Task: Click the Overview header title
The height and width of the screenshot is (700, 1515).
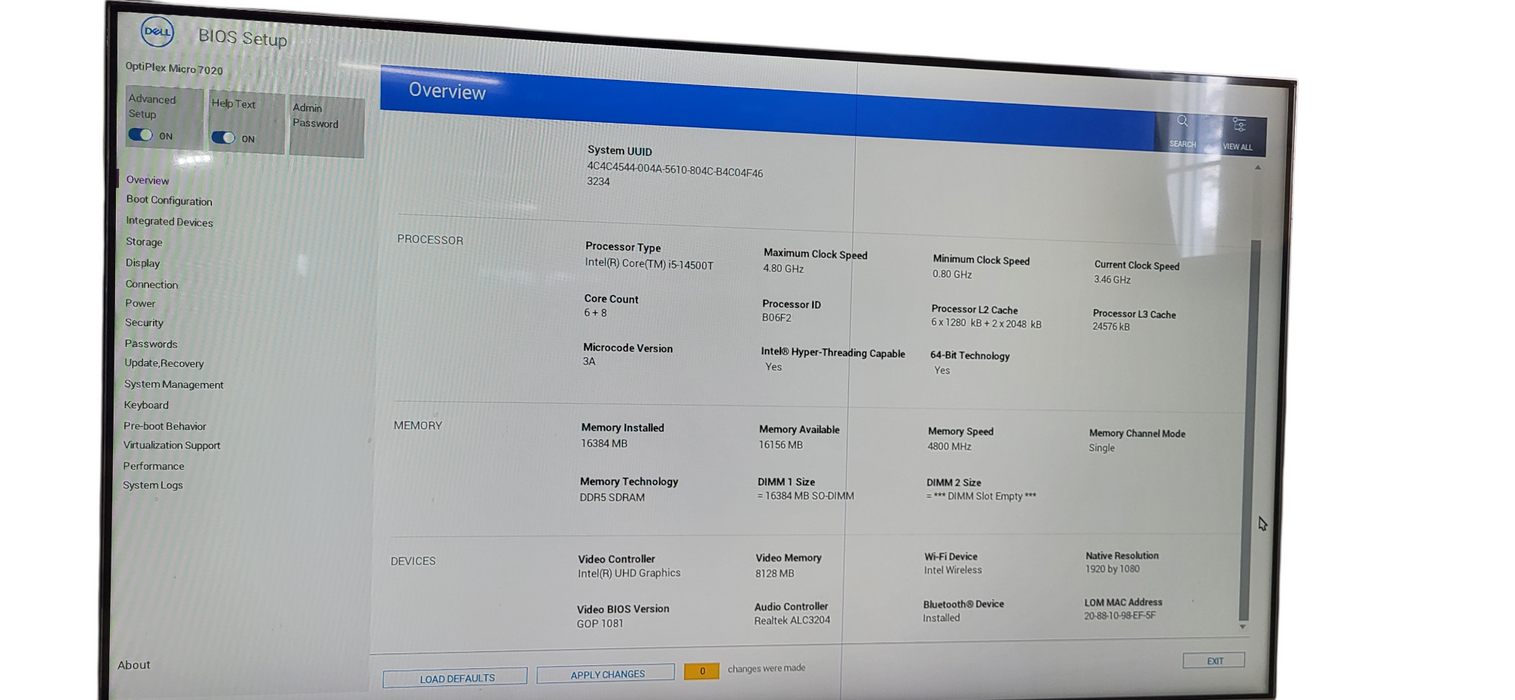Action: tap(447, 91)
